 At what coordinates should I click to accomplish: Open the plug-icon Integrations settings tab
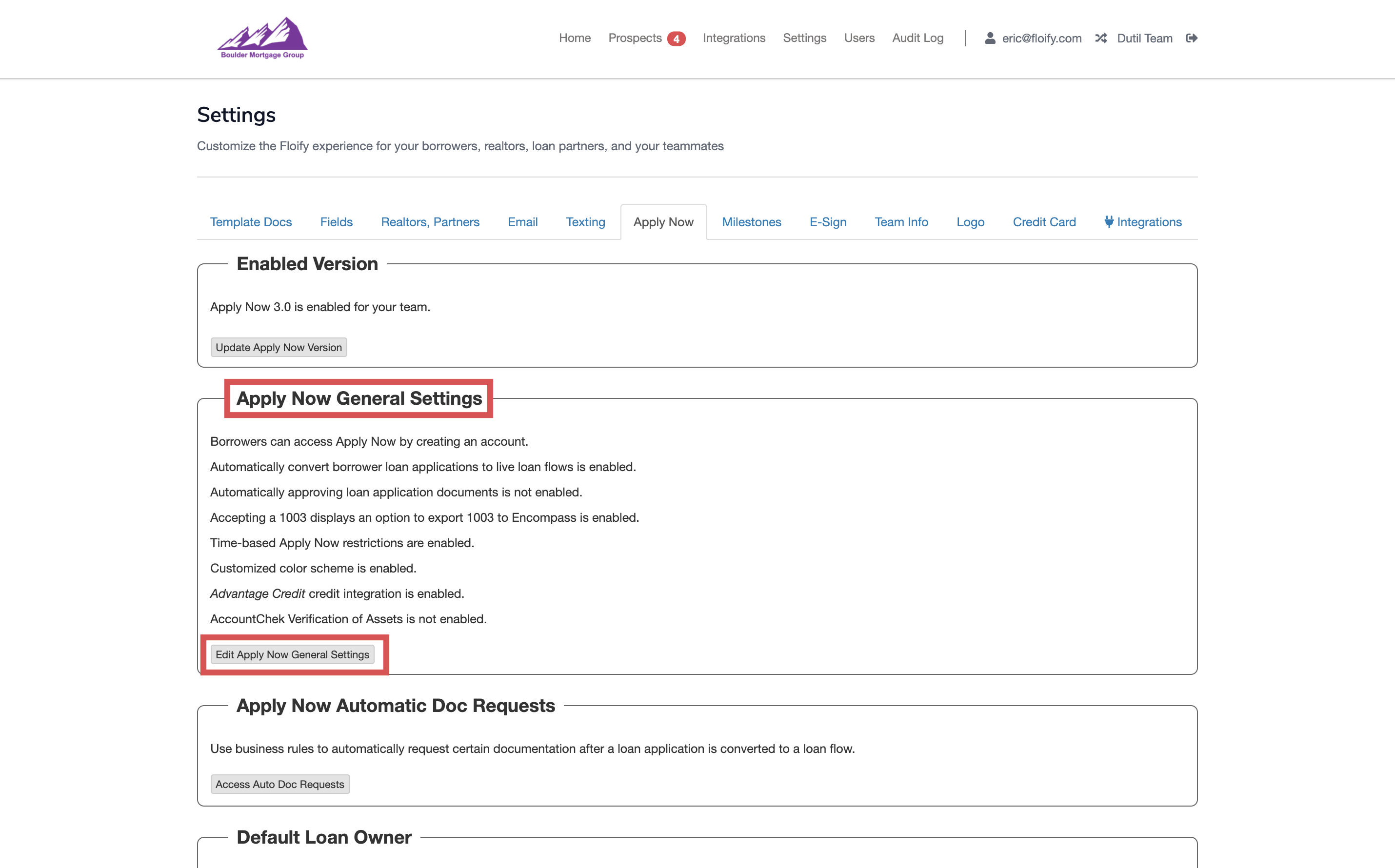[1142, 222]
